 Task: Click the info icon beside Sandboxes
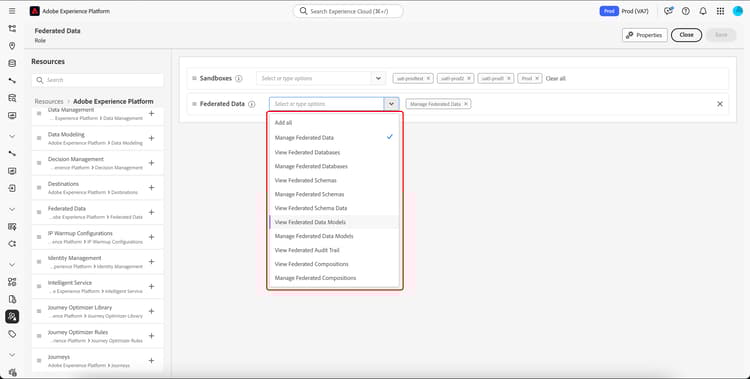point(238,78)
